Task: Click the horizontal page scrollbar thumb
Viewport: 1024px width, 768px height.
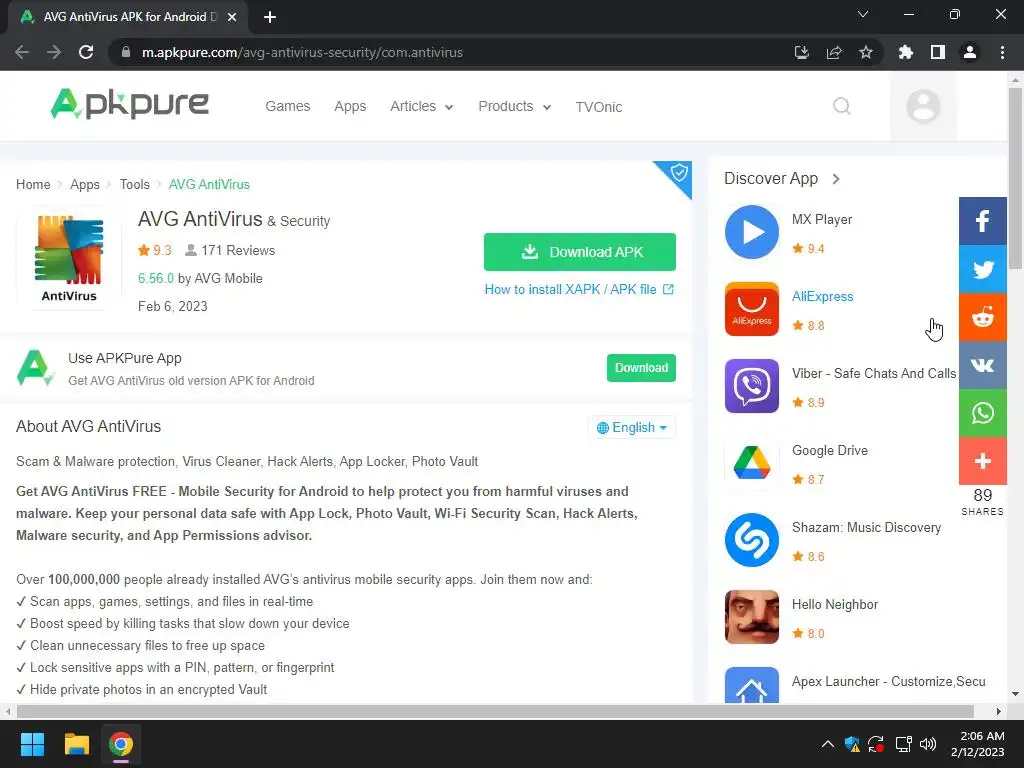Action: [x=495, y=711]
